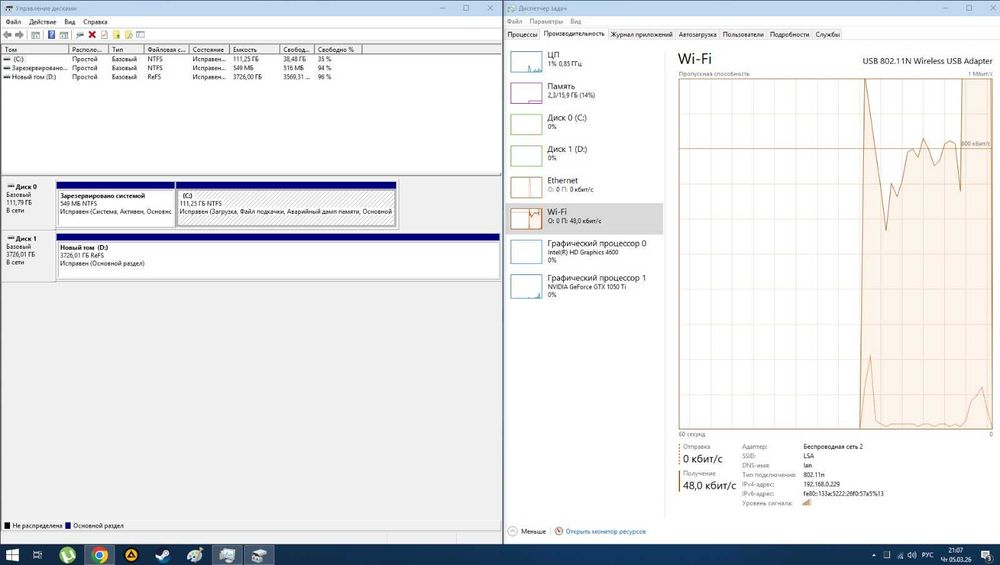Select the Зарезервировано volume row in list
The image size is (1000, 565).
[x=182, y=68]
